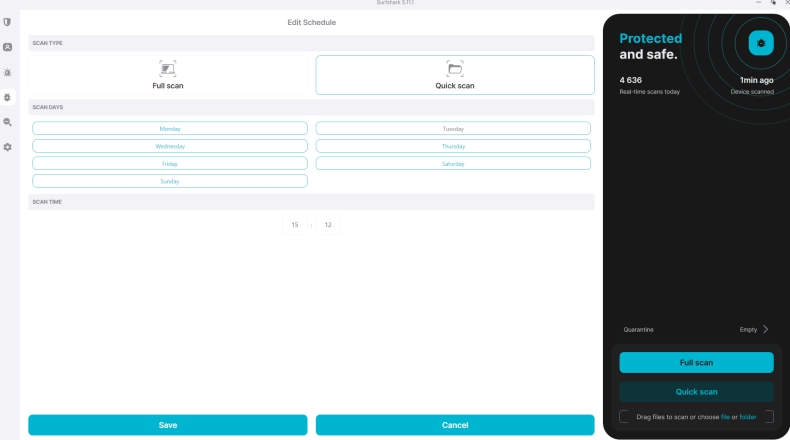The image size is (790, 440).
Task: Click the 'file' link to choose file
Action: [x=726, y=416]
